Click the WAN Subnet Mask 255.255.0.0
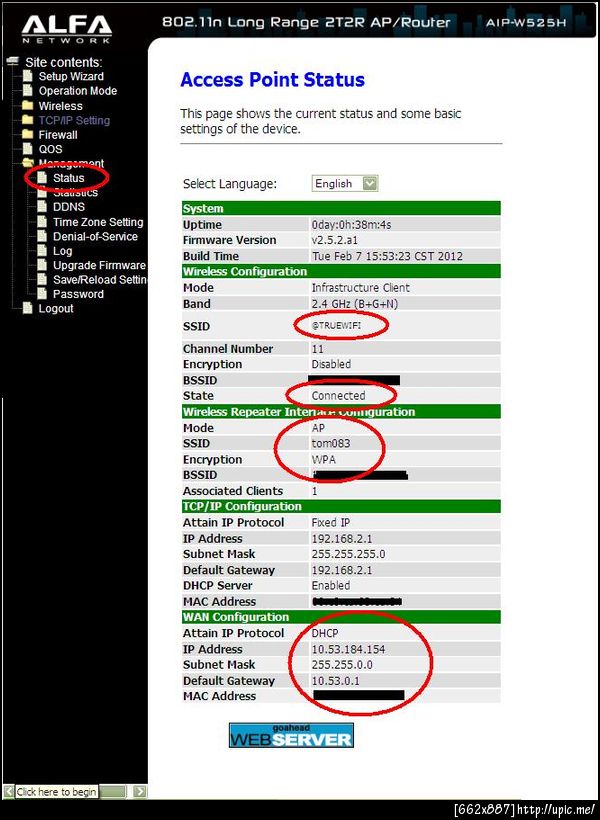The width and height of the screenshot is (600, 820). (x=342, y=665)
